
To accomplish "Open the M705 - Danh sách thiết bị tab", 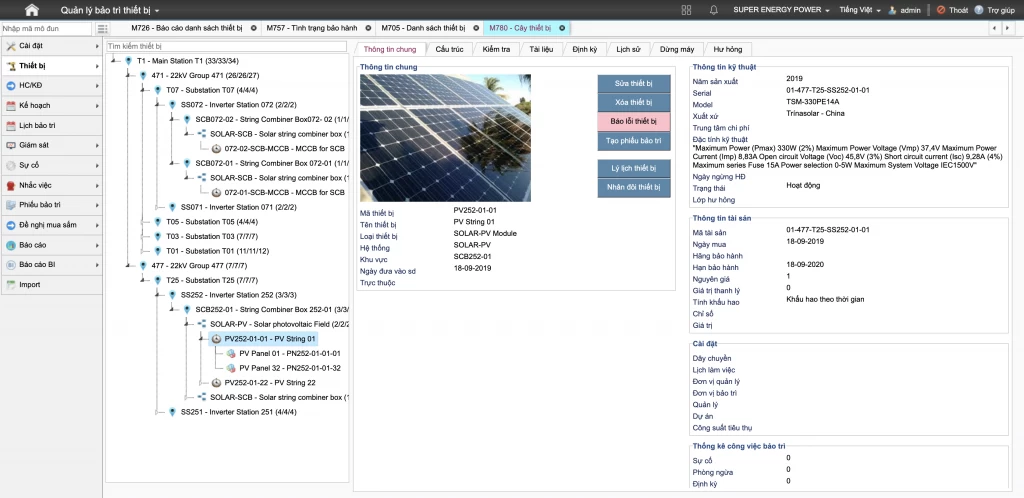I will coord(423,28).
